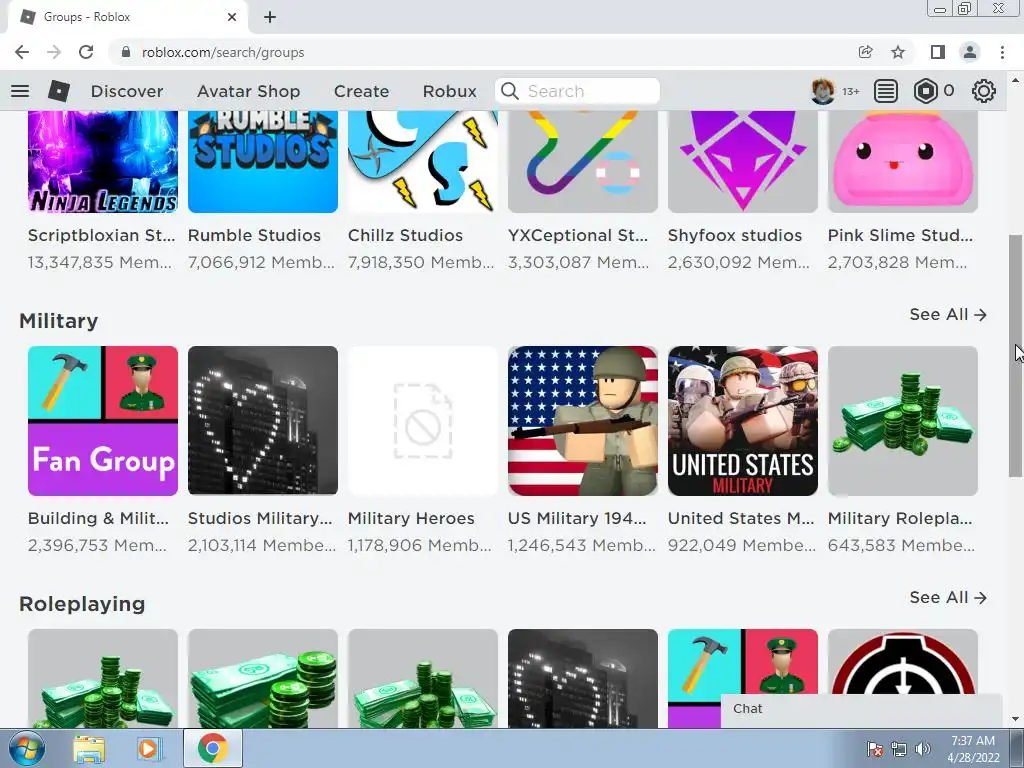Open the Ninja Legends group thumbnail
1024x768 pixels.
103,161
